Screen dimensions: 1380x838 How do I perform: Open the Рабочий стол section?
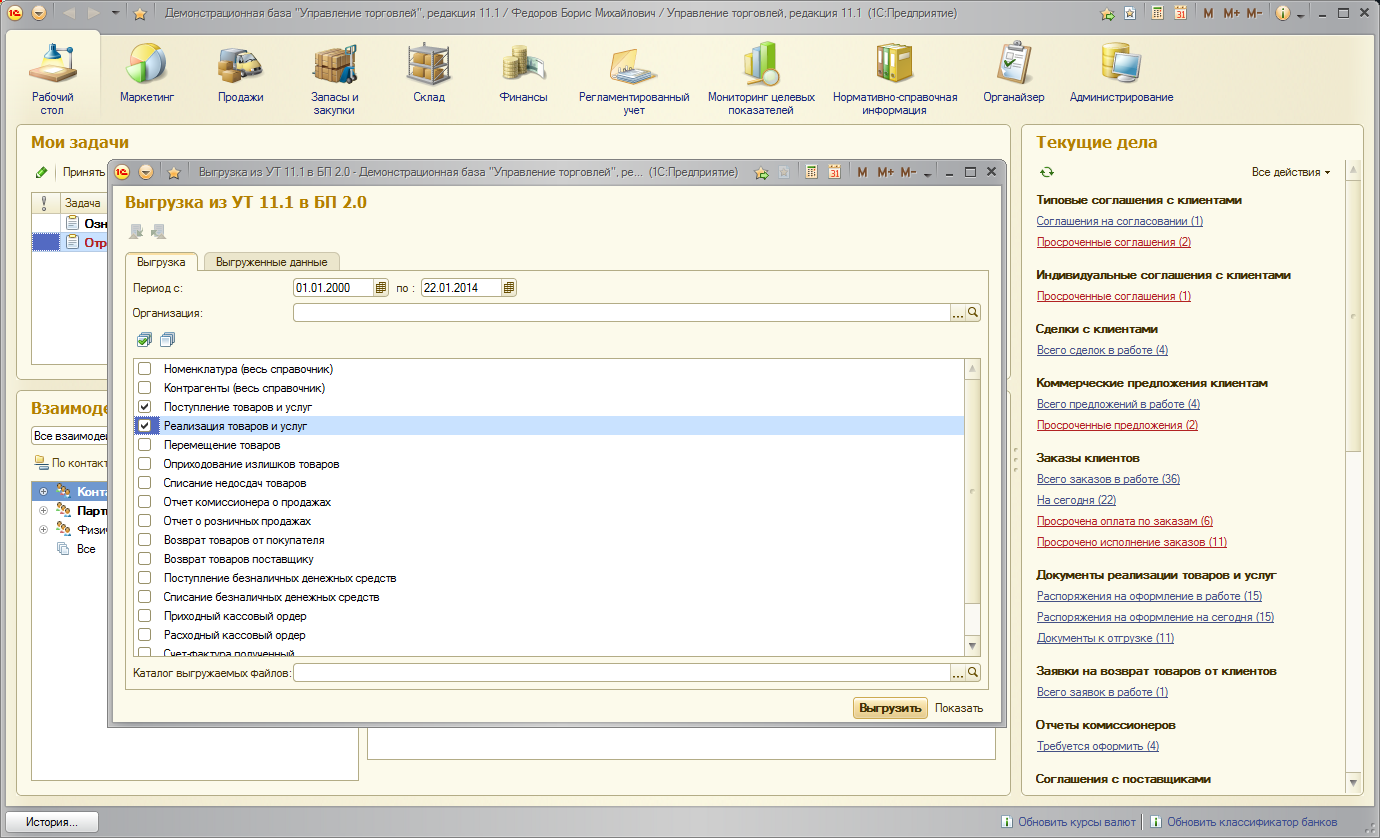tap(52, 78)
